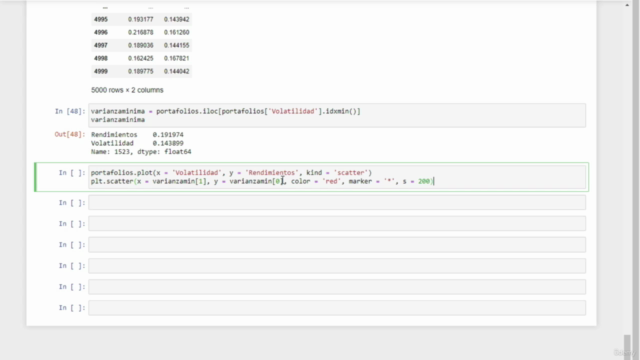Click value 0.161260 in table
The width and height of the screenshot is (640, 360).
176,32
